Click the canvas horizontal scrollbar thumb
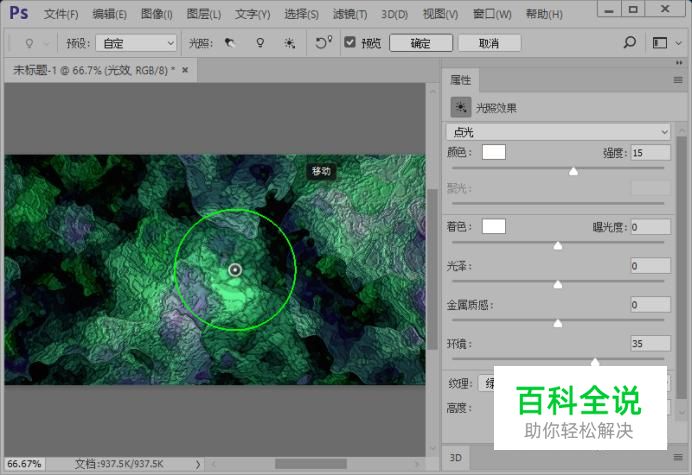 (311, 464)
